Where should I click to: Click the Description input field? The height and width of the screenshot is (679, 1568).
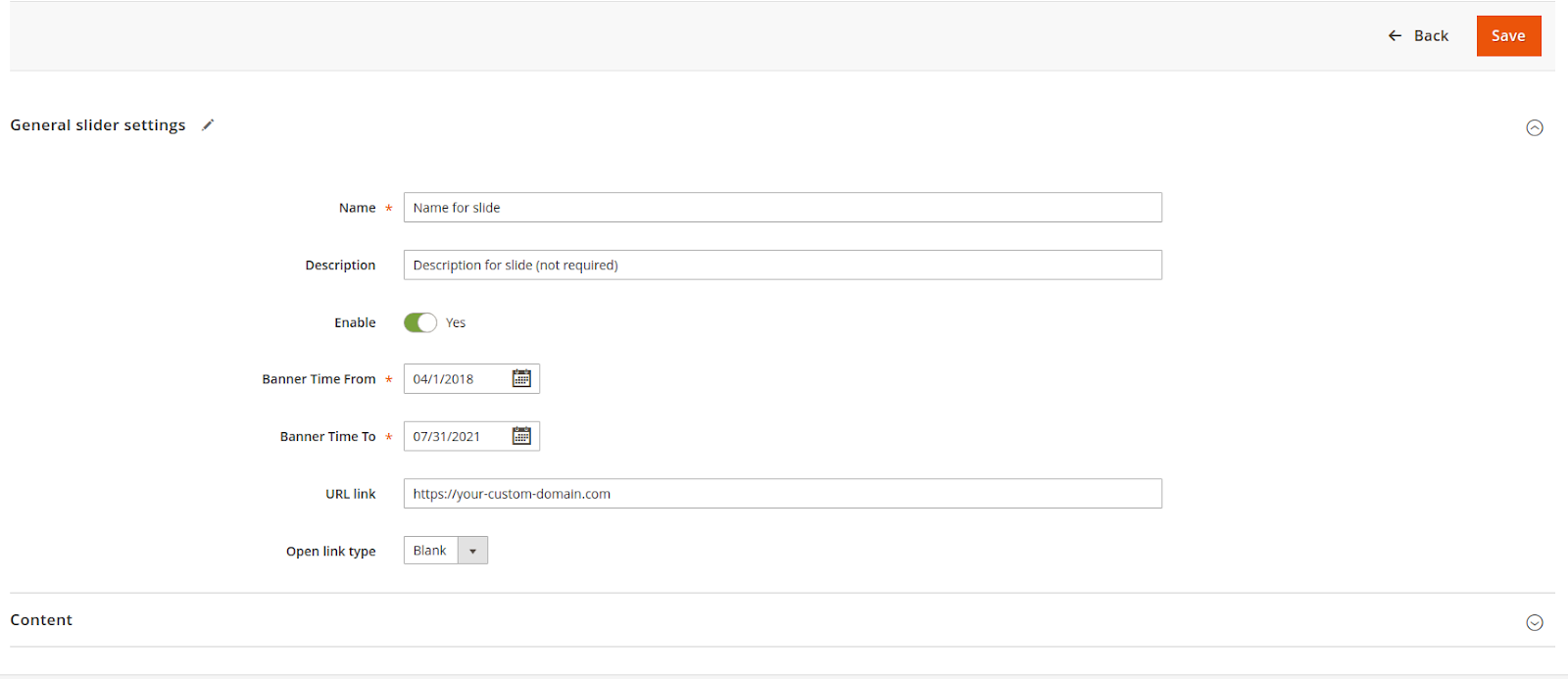(x=783, y=265)
